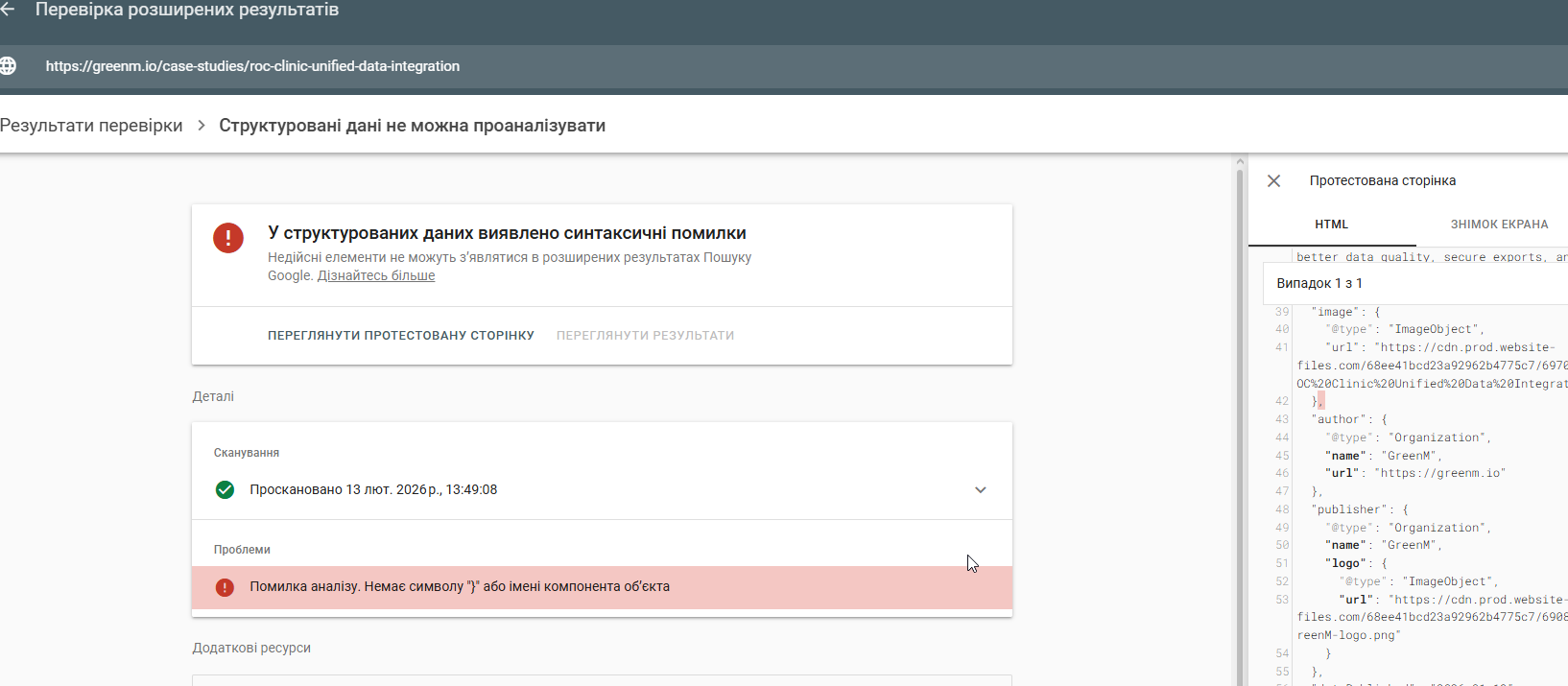Open the Дізнайтесь більше link
1568x686 pixels.
[376, 276]
